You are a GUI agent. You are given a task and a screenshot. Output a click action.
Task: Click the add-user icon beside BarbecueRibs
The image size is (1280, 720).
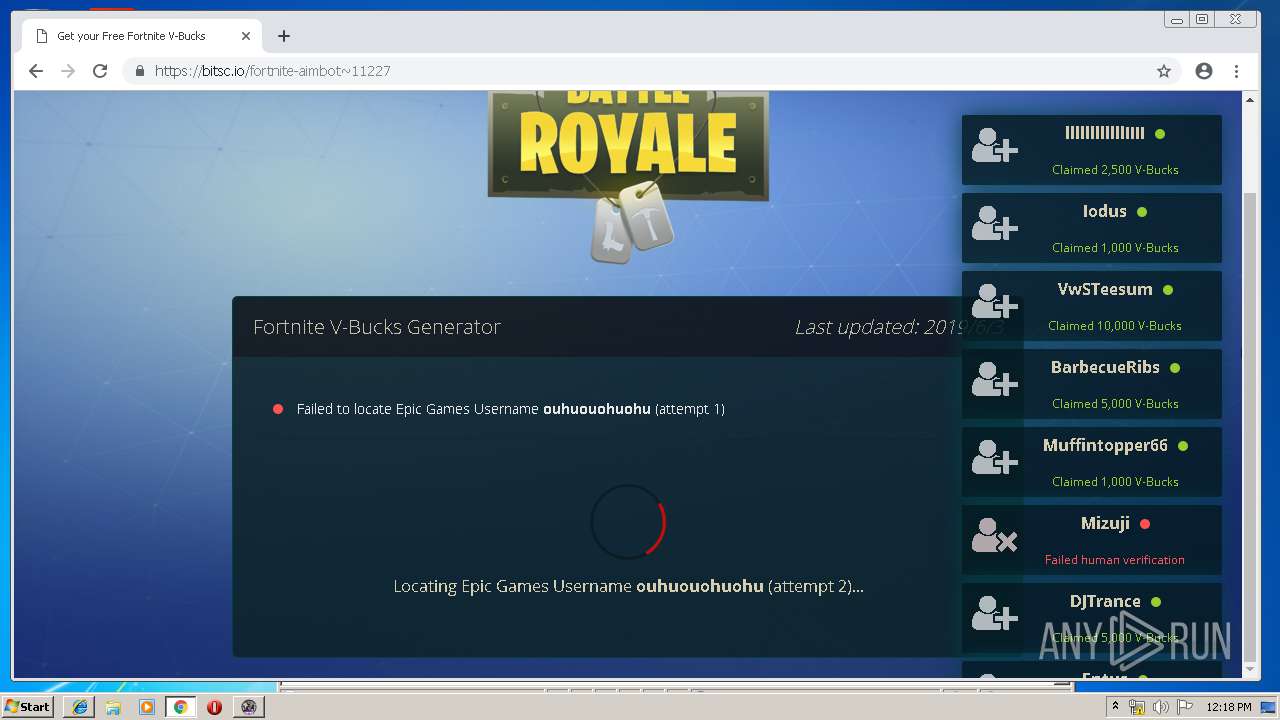995,381
